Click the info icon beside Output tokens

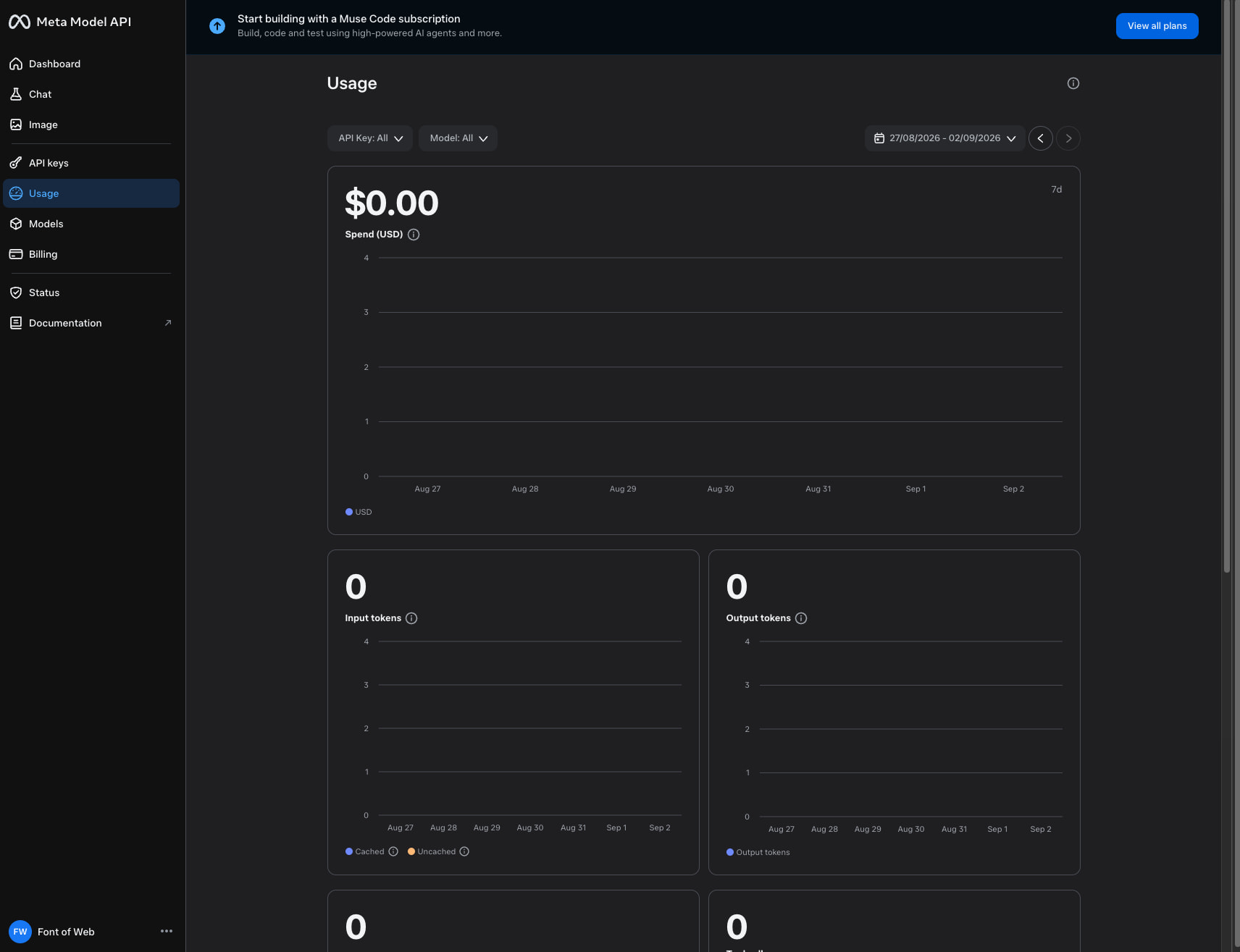(x=801, y=618)
